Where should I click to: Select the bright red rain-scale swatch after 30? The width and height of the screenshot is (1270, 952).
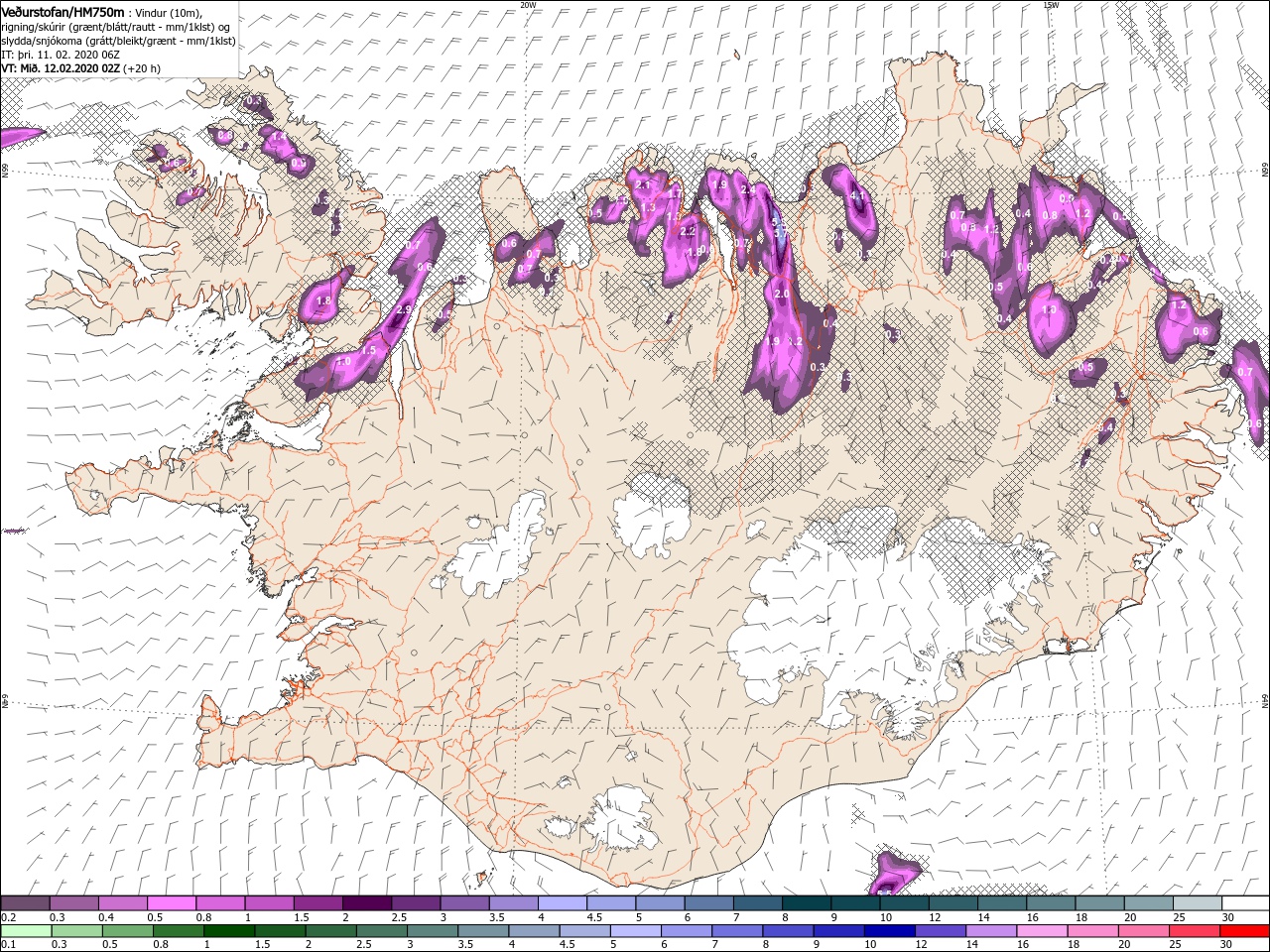point(1245,931)
